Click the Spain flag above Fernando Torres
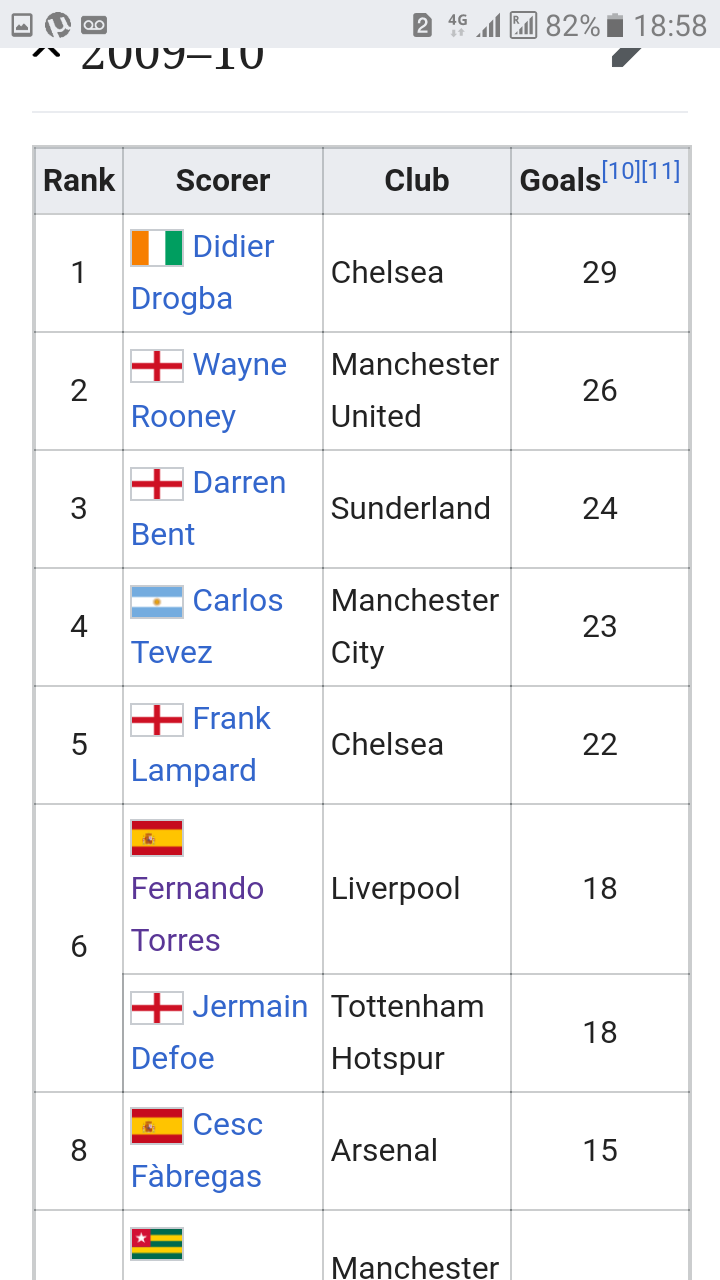Viewport: 720px width, 1280px height. pyautogui.click(x=157, y=837)
